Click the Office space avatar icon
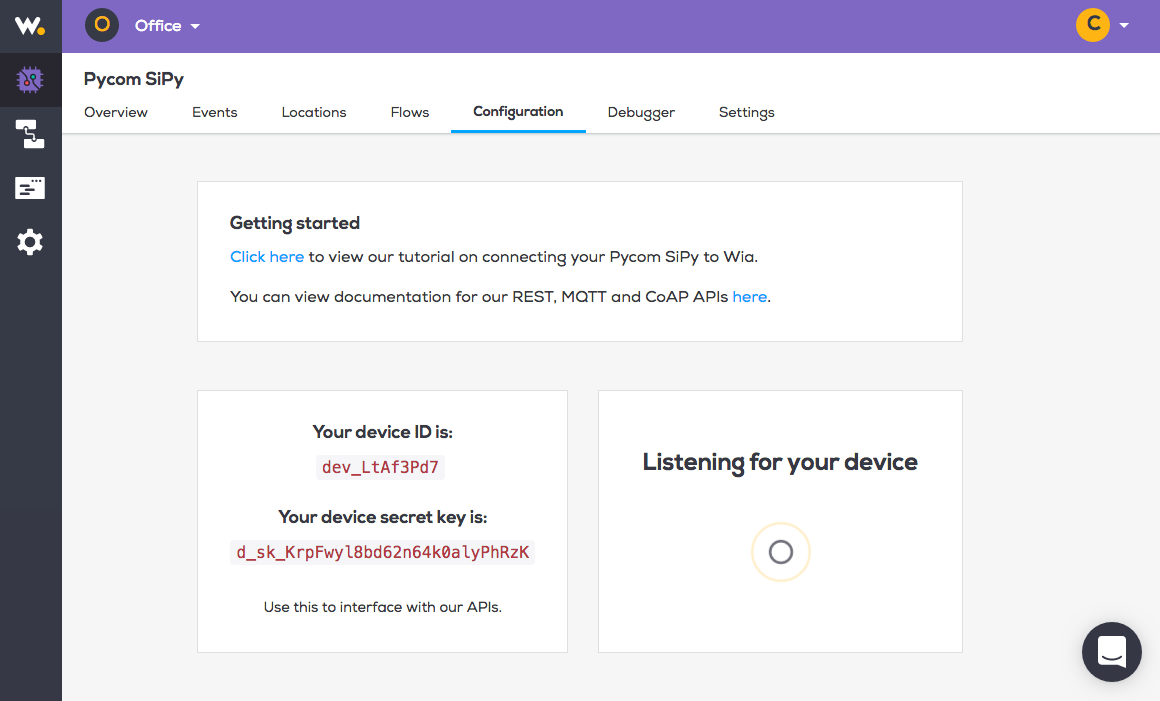 point(102,25)
